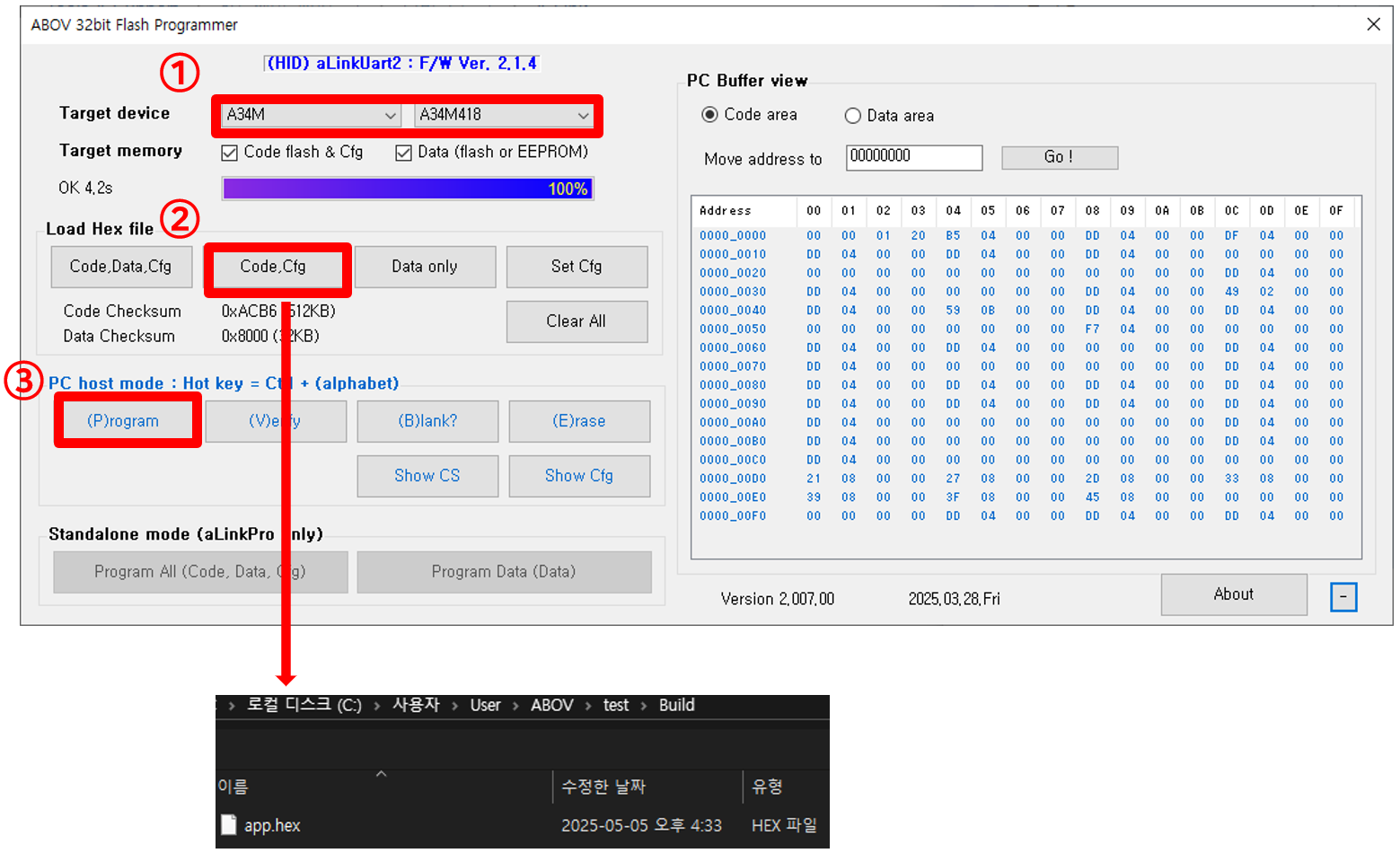Sort files by the 수정한 날짜 column header

click(647, 787)
